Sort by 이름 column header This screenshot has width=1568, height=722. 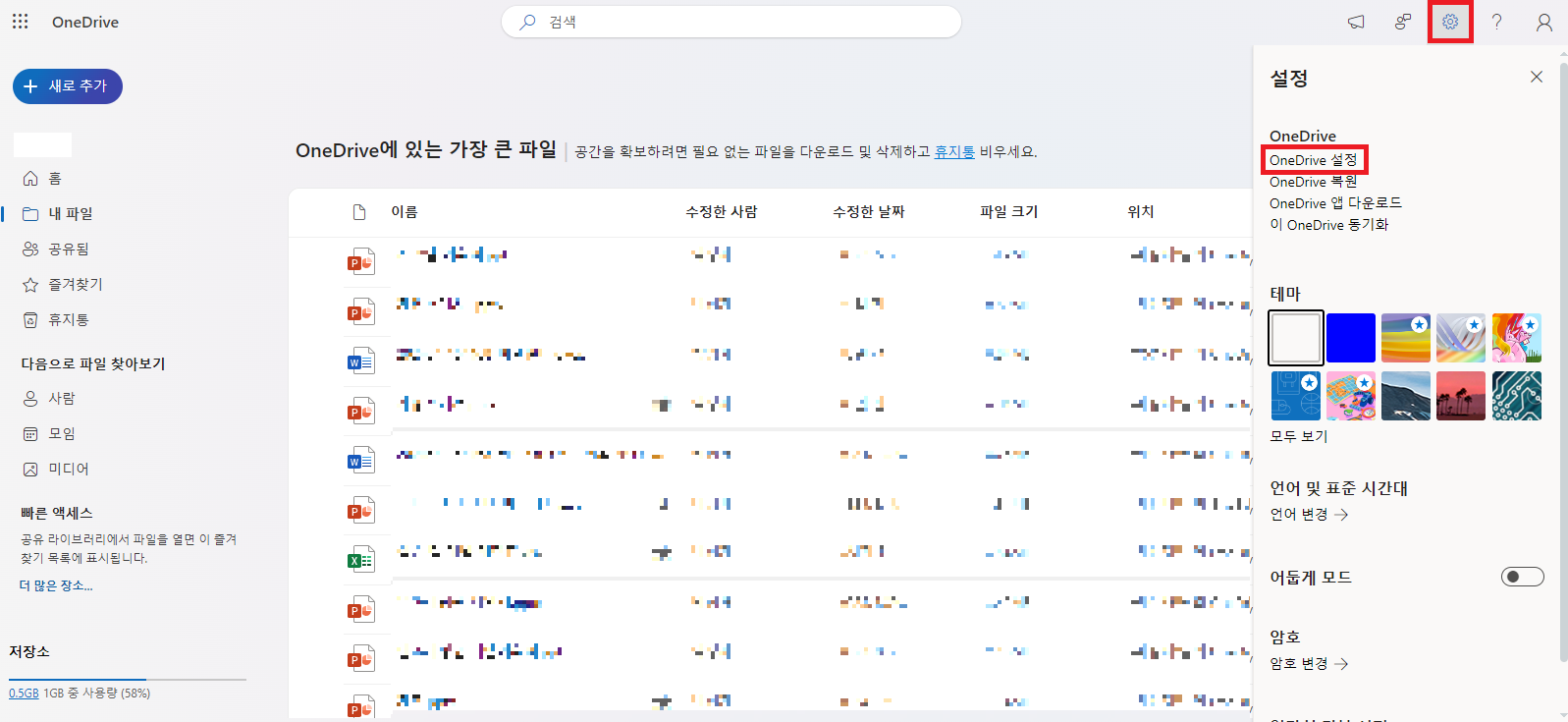[405, 212]
